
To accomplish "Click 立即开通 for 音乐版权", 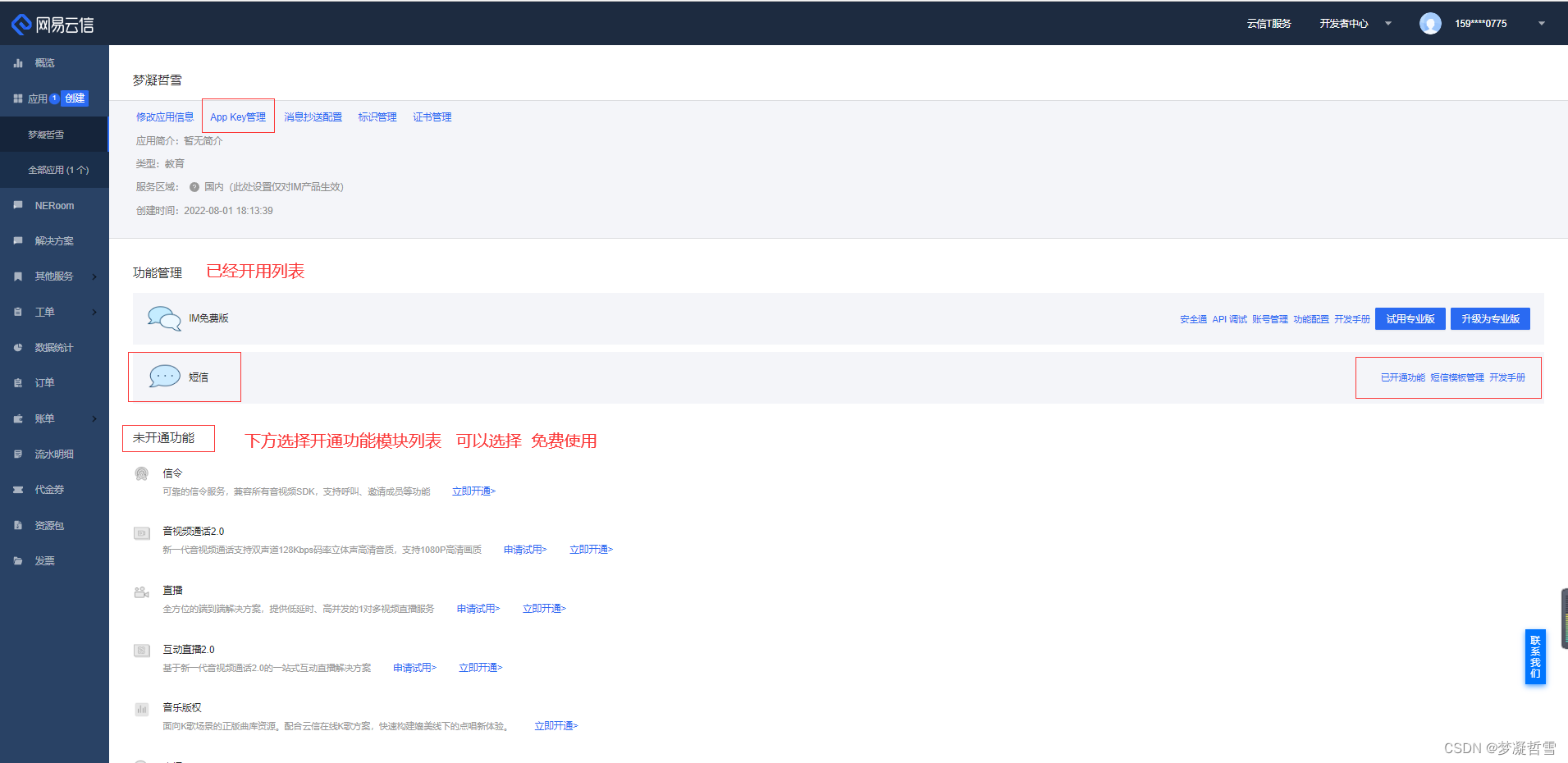I will 556,726.
